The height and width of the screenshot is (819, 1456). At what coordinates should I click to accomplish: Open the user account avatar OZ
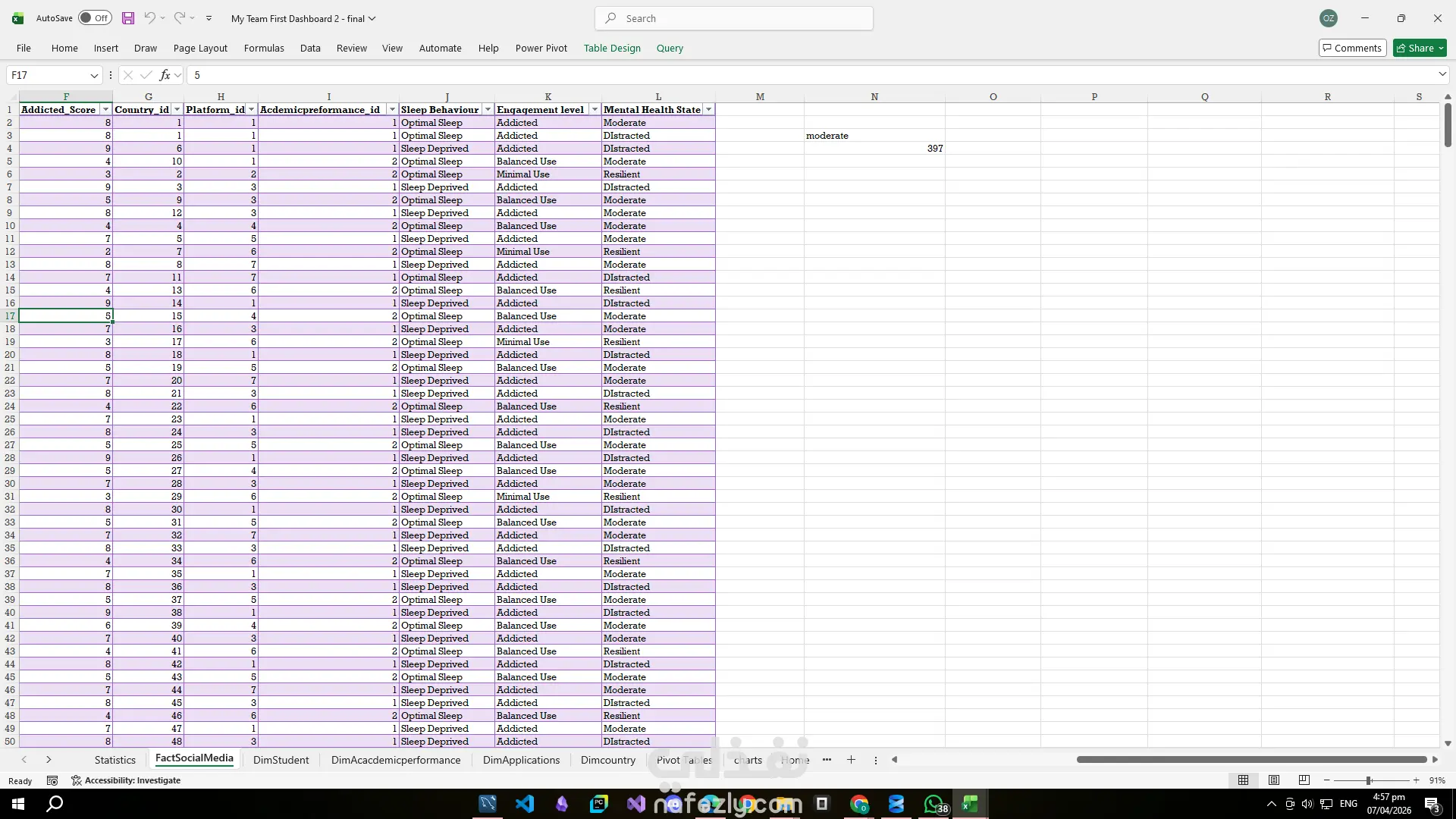1329,18
